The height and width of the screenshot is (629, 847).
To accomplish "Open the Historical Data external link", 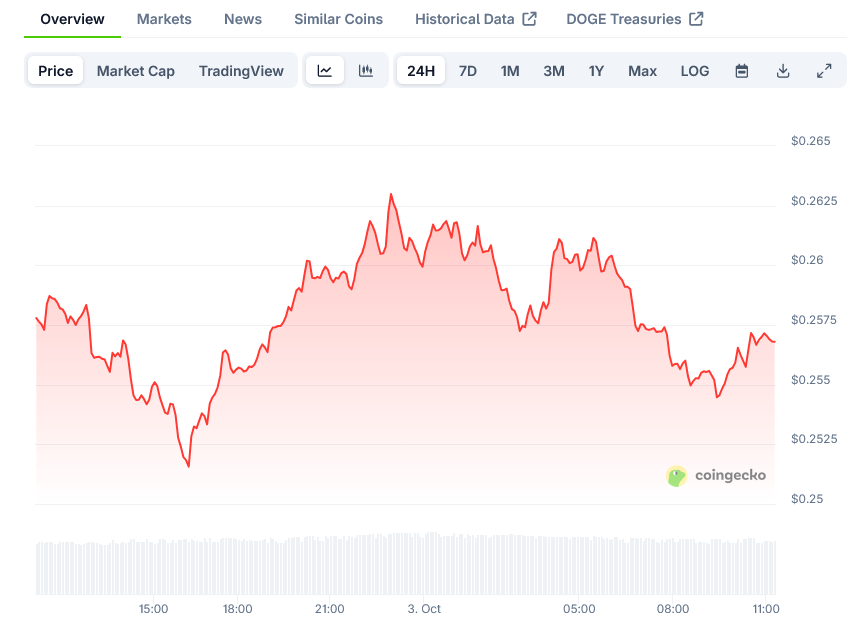I will (475, 19).
